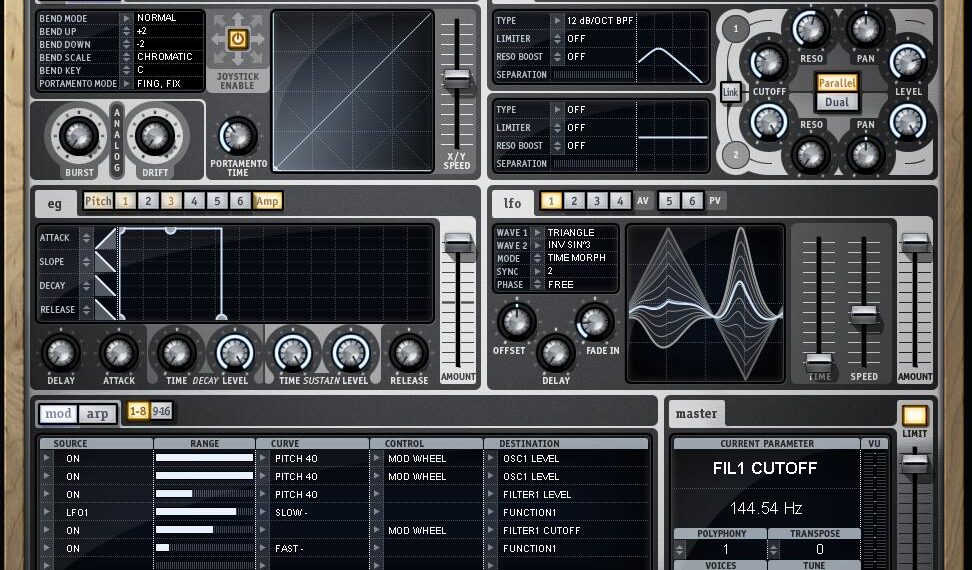Click the envelope Amount slider handle

458,243
